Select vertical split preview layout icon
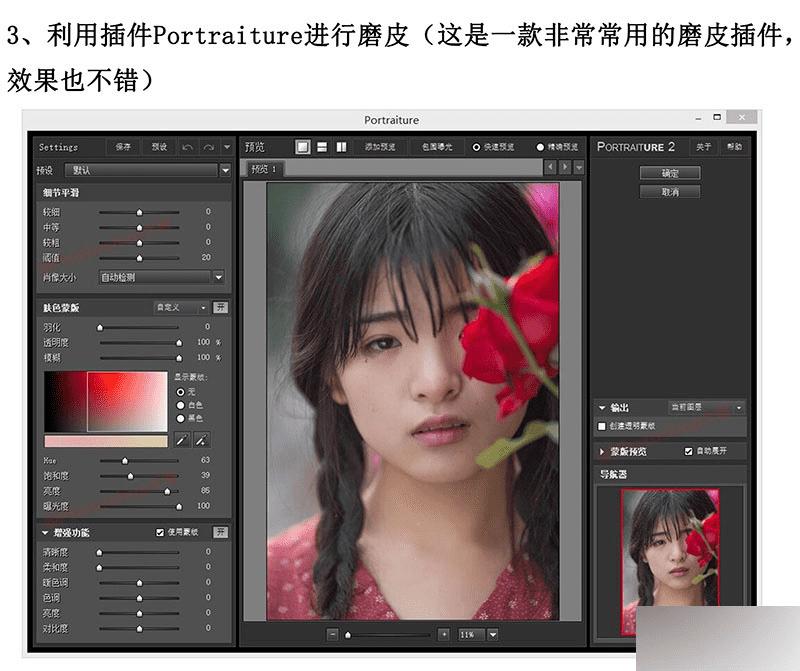Image resolution: width=800 pixels, height=671 pixels. 341,147
